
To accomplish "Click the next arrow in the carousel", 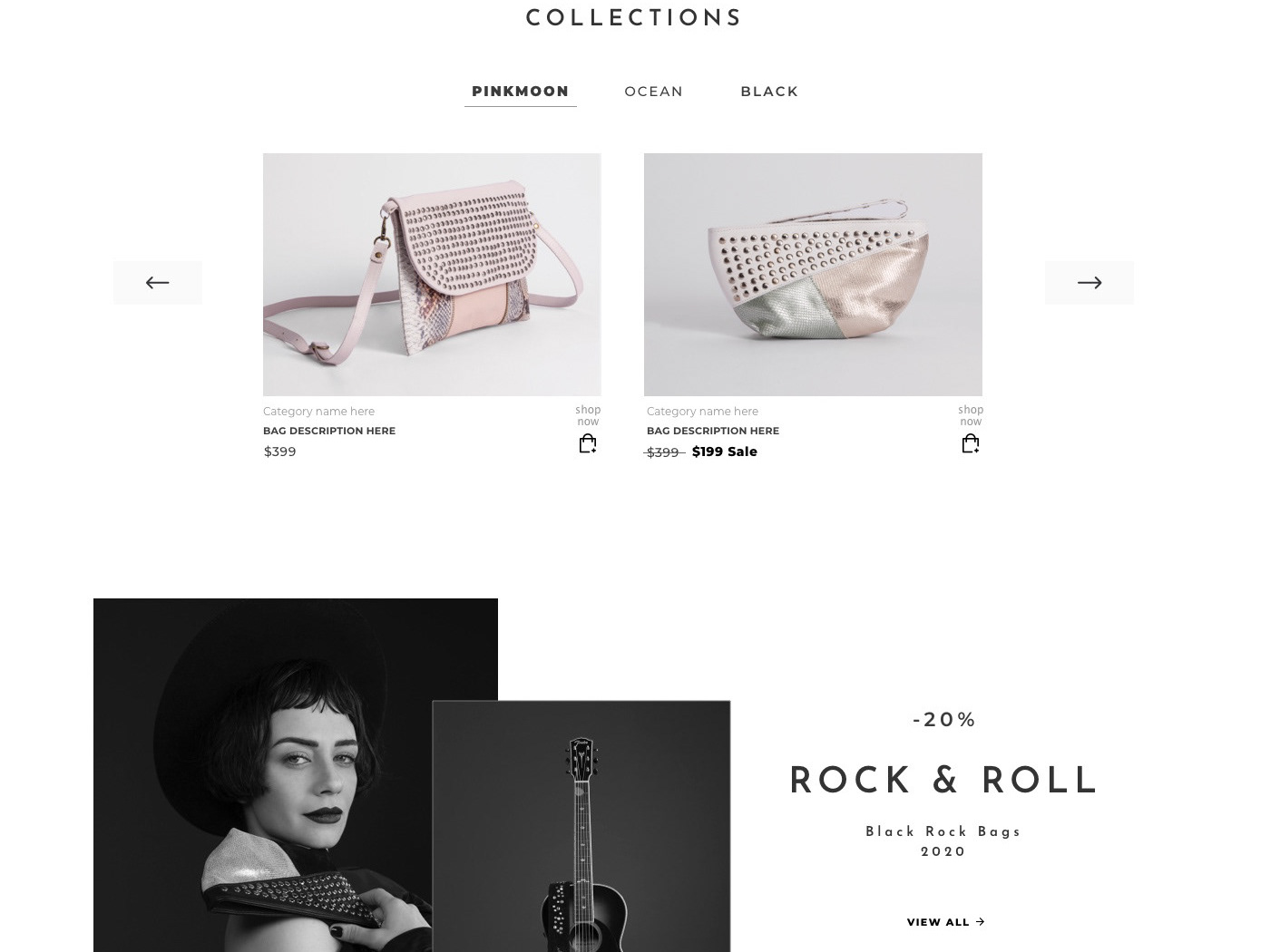I will 1089,283.
